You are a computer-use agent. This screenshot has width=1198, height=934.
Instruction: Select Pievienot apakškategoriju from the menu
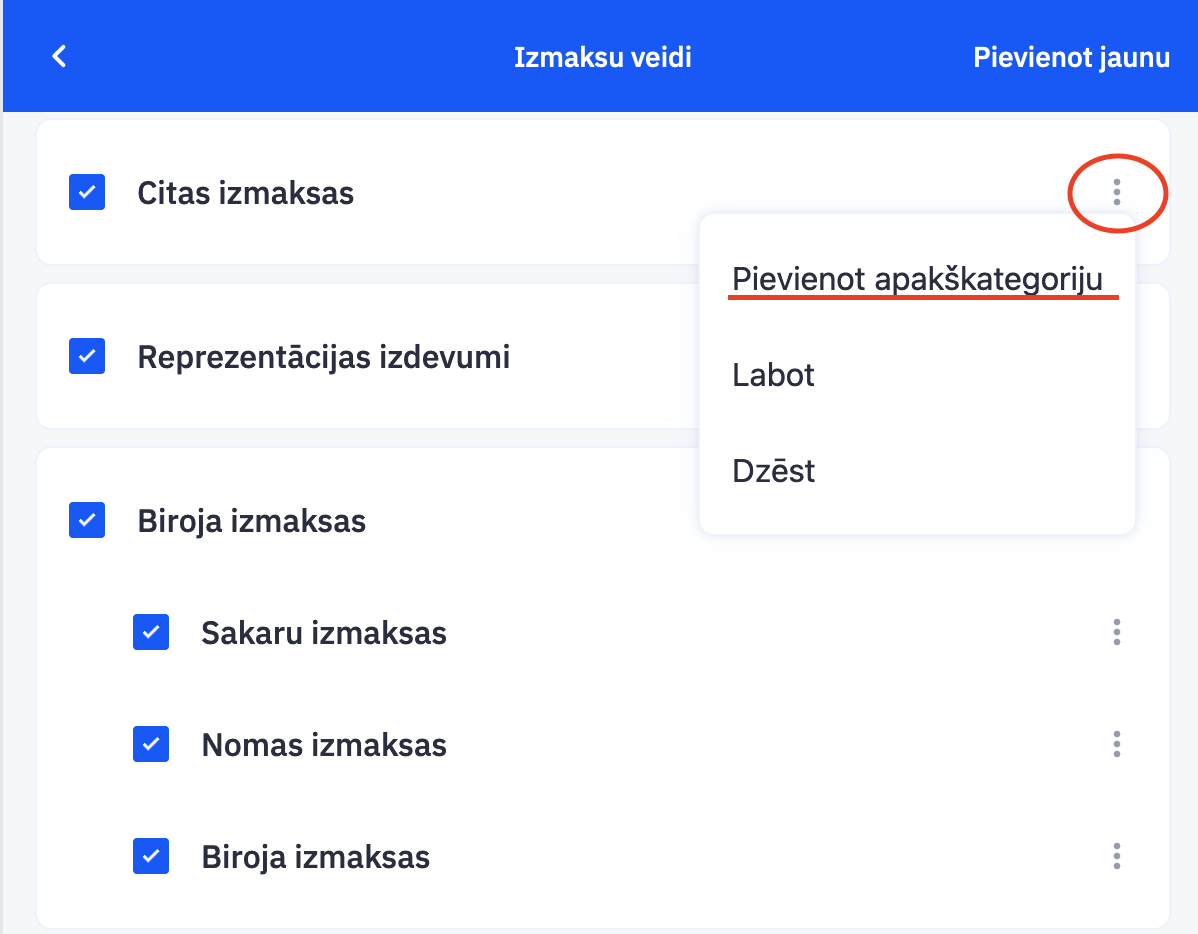click(x=917, y=279)
